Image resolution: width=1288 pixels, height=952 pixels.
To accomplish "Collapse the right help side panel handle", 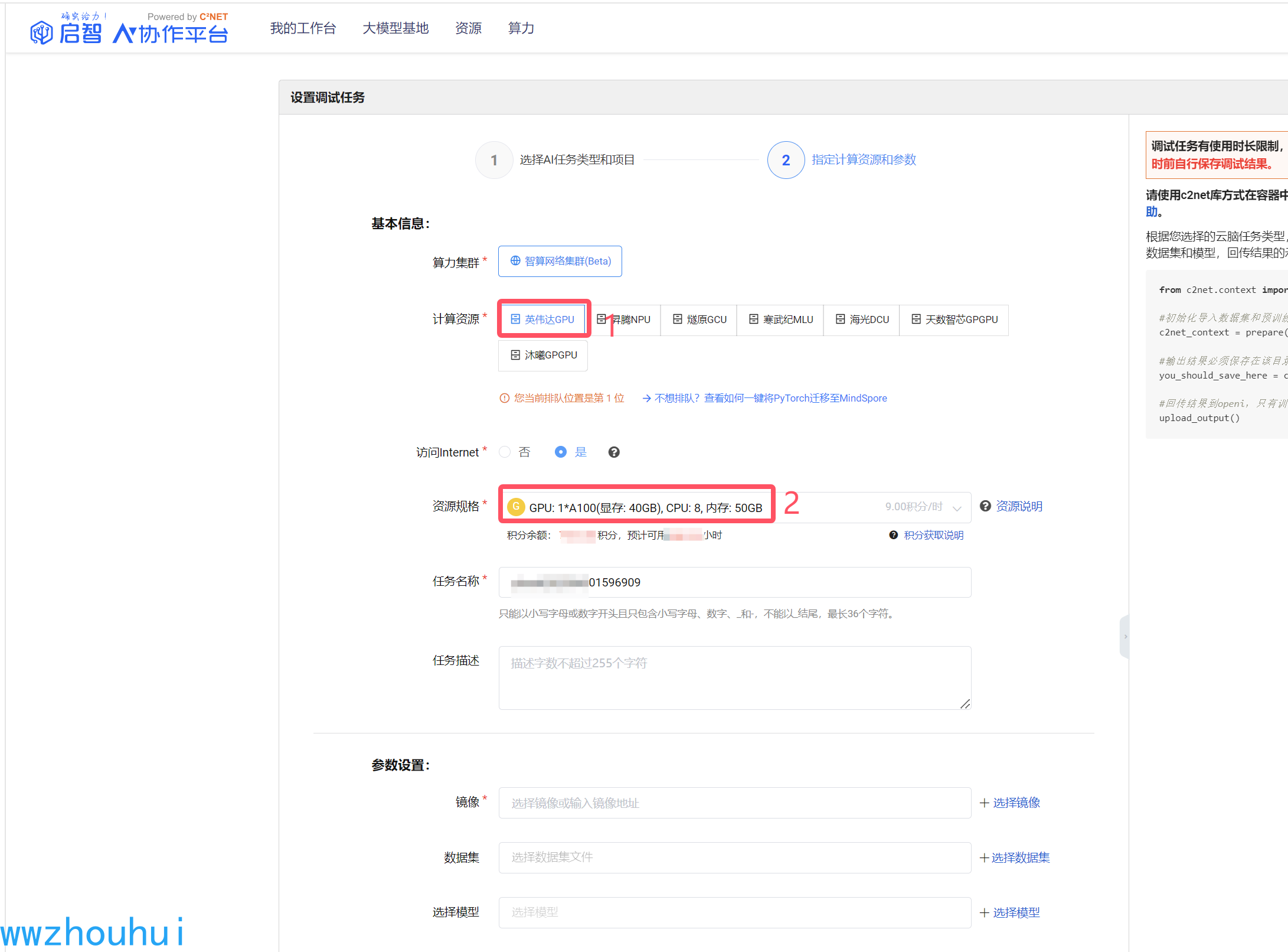I will click(1125, 637).
